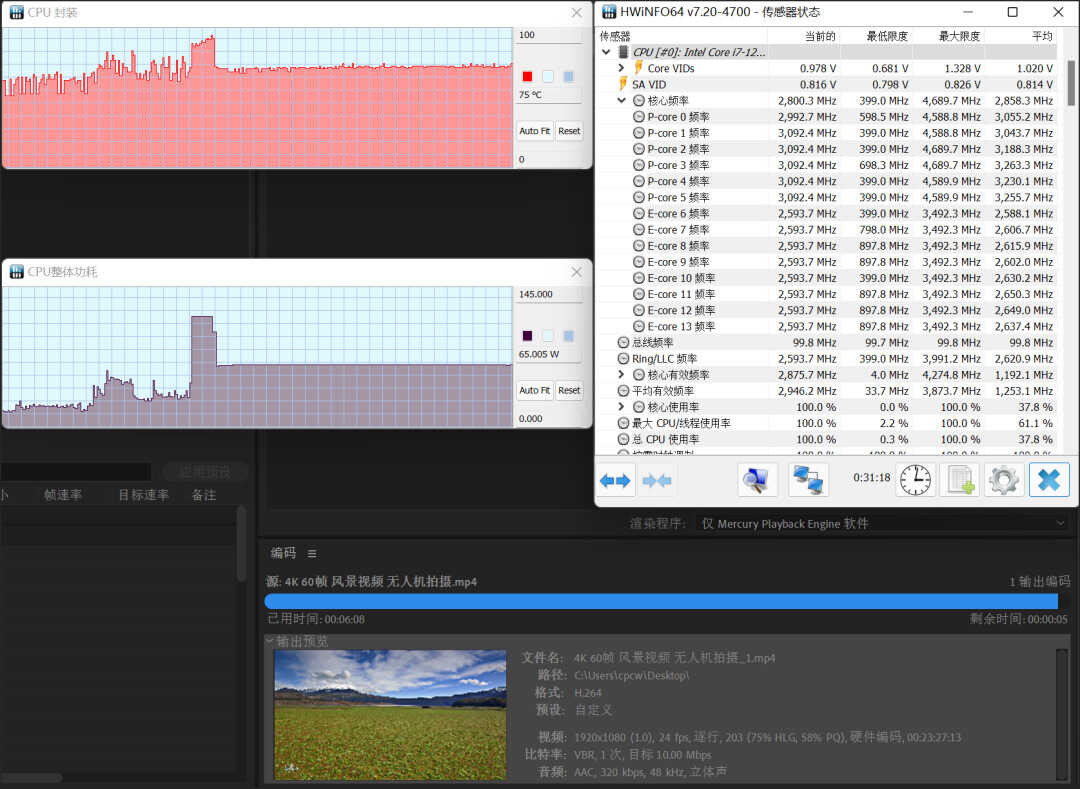Click the red color swatch in CPU 封装

point(527,76)
